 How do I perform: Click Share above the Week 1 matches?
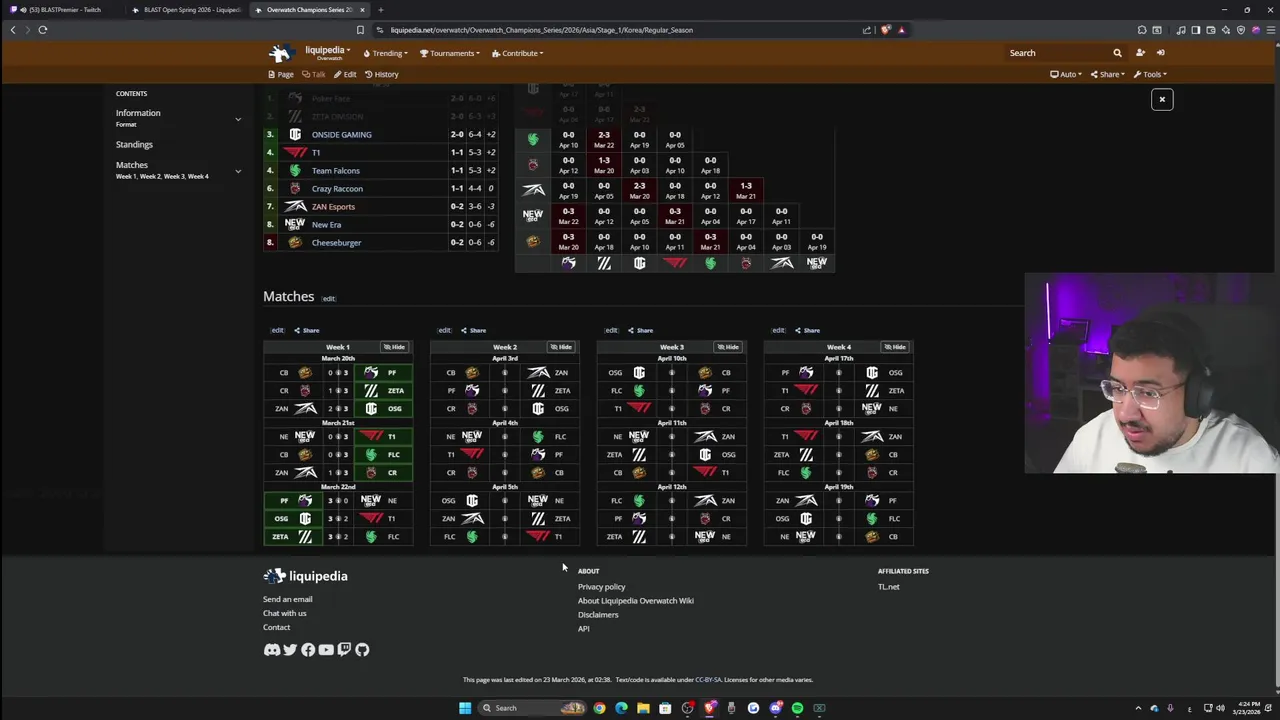click(x=306, y=330)
